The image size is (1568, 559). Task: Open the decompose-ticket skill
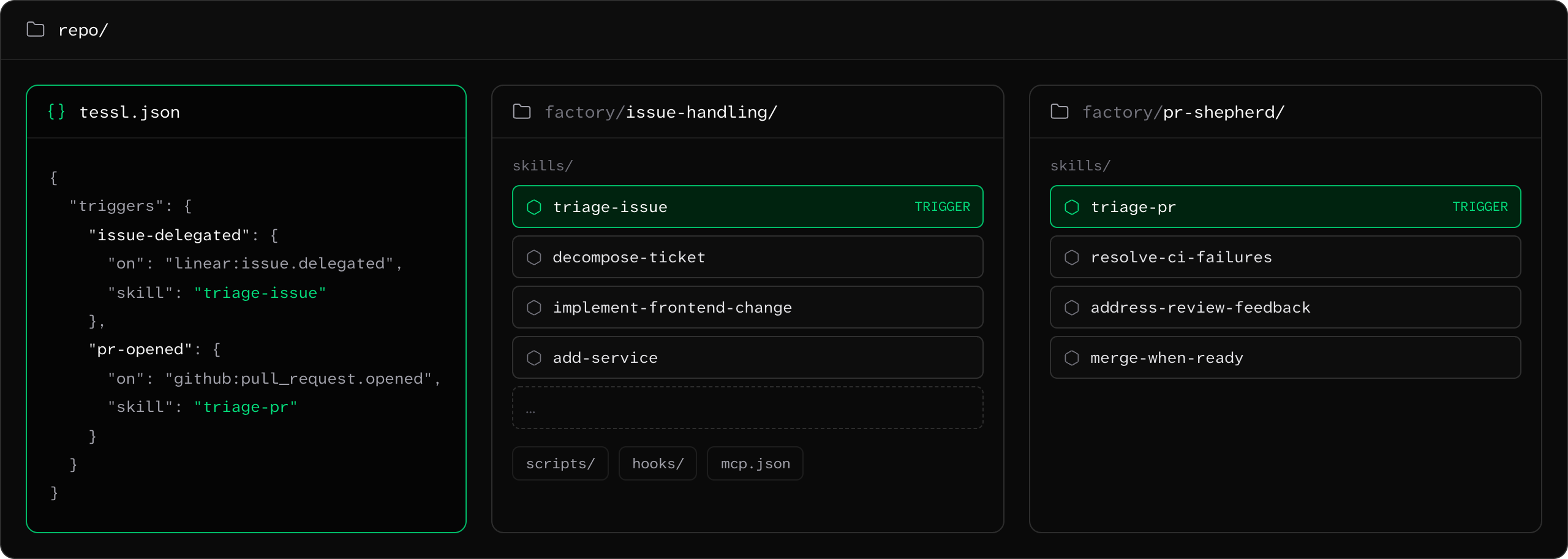(x=748, y=257)
